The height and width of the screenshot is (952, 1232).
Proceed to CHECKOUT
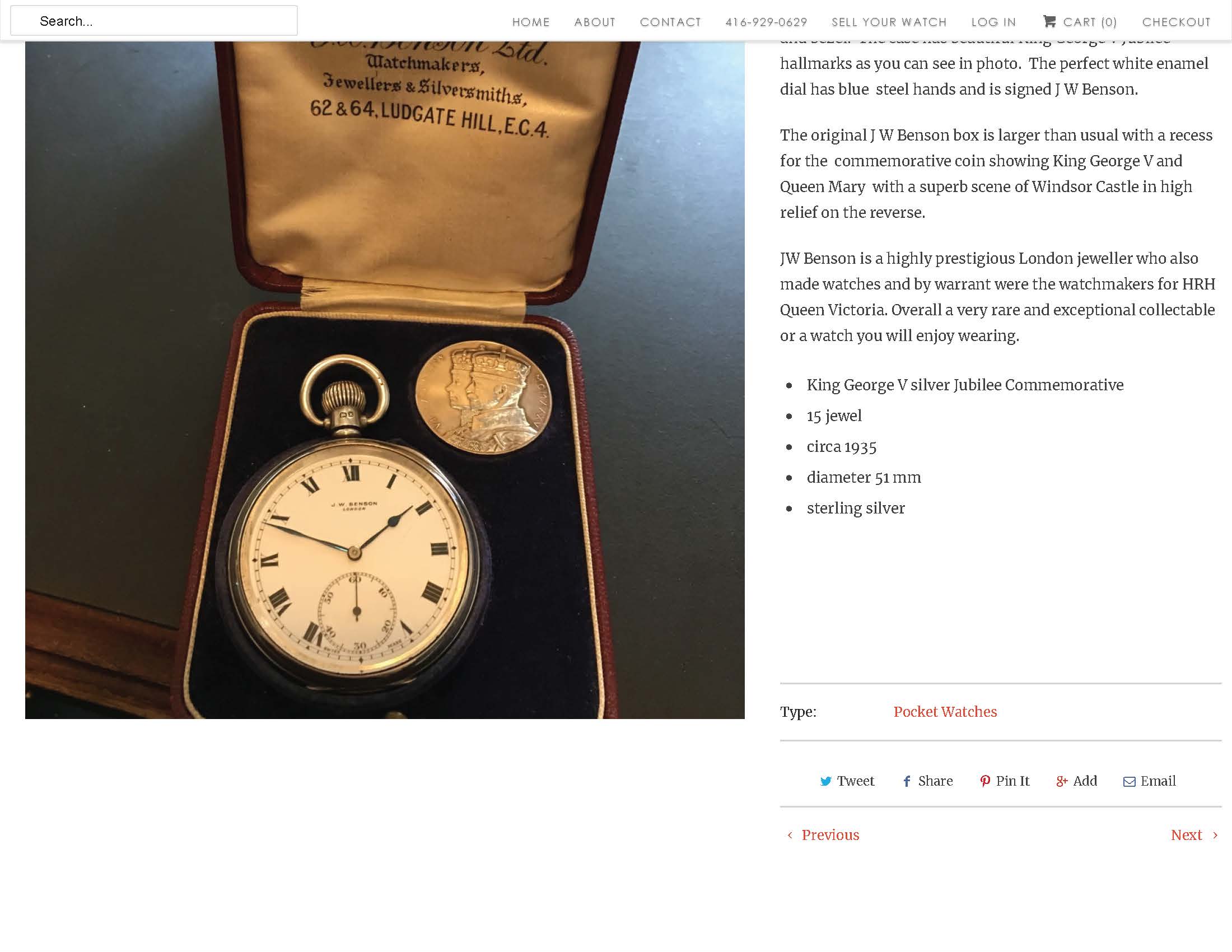[1176, 22]
